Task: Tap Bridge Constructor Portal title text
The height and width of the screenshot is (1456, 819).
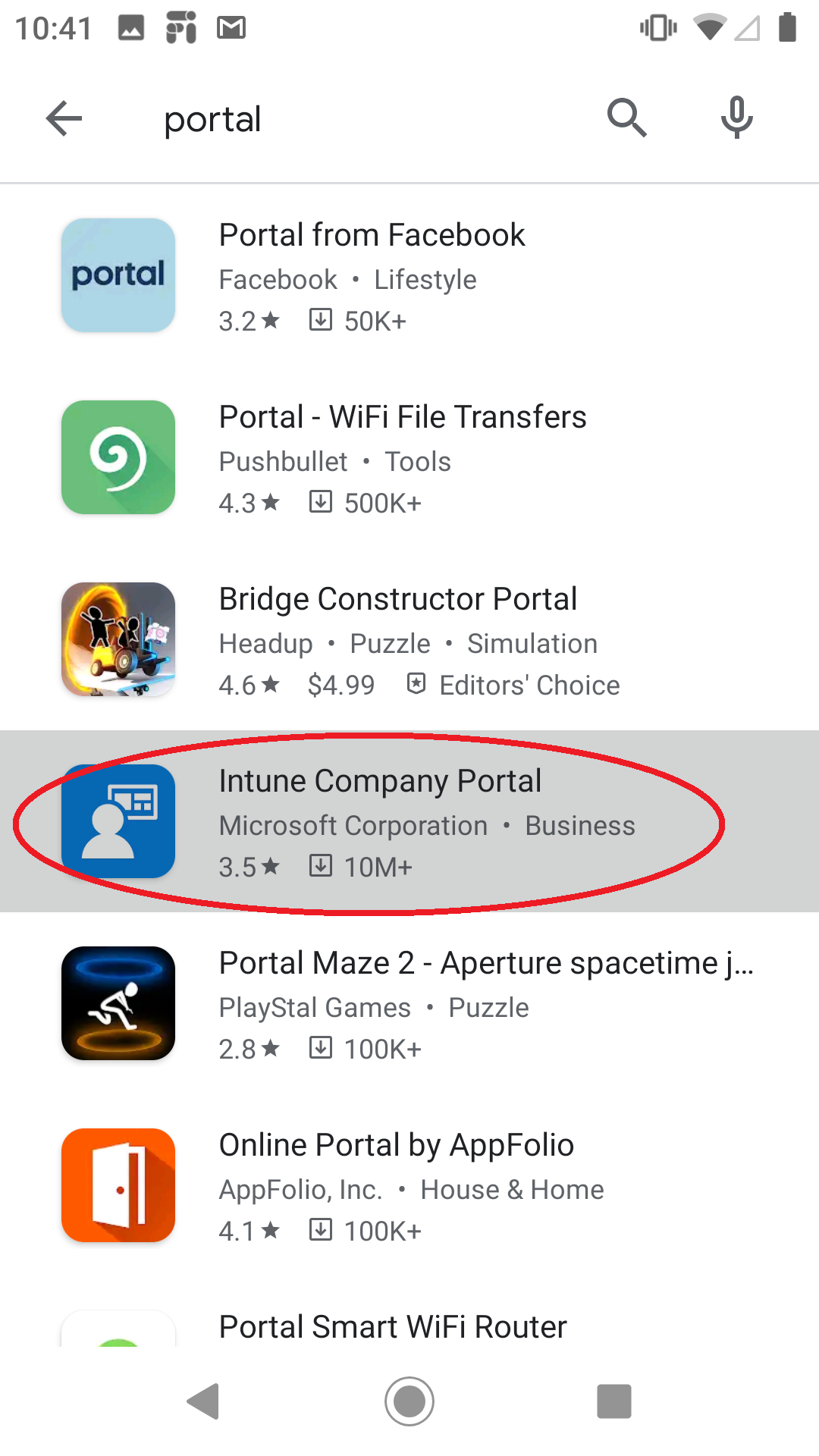Action: pos(397,599)
